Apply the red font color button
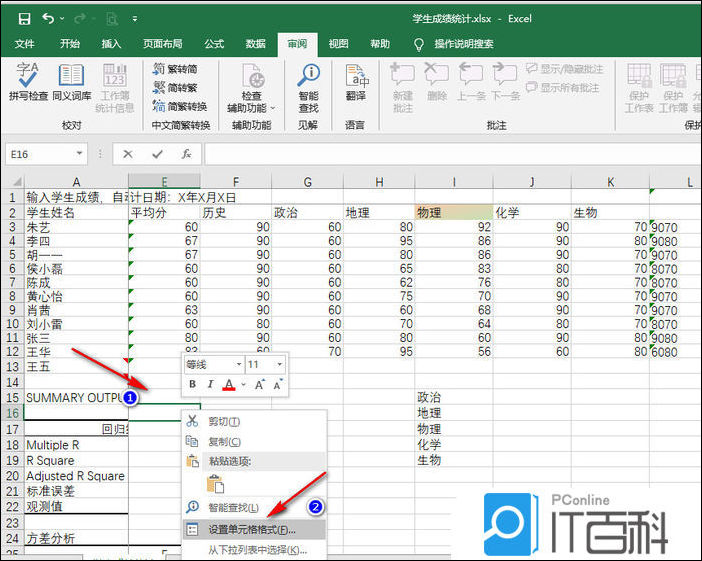 pos(229,385)
